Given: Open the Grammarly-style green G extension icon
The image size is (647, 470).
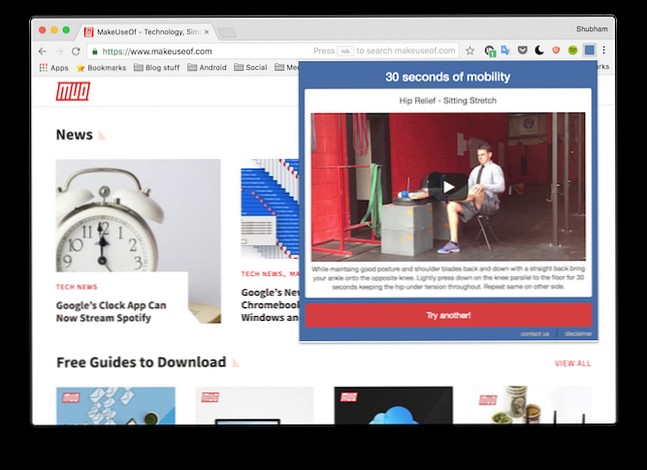Looking at the screenshot, I should tap(489, 51).
